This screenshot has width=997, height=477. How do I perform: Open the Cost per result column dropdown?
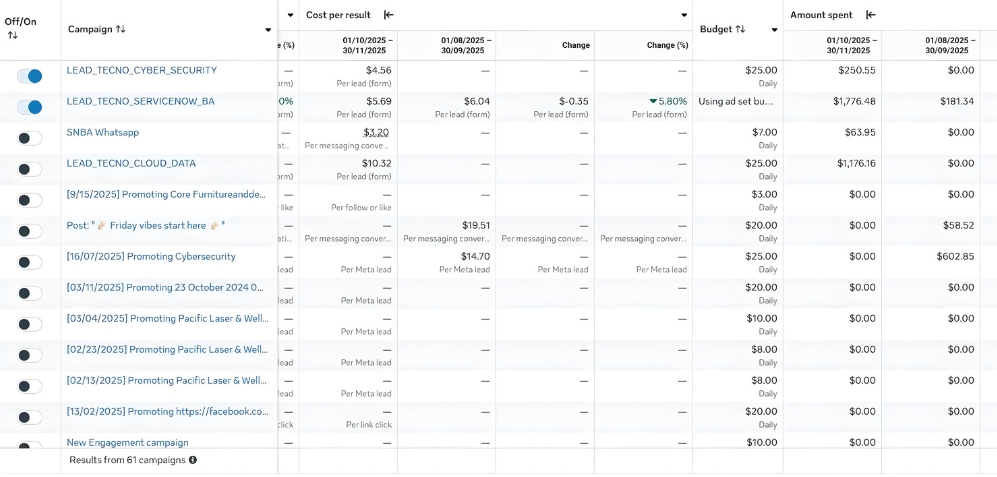click(684, 15)
